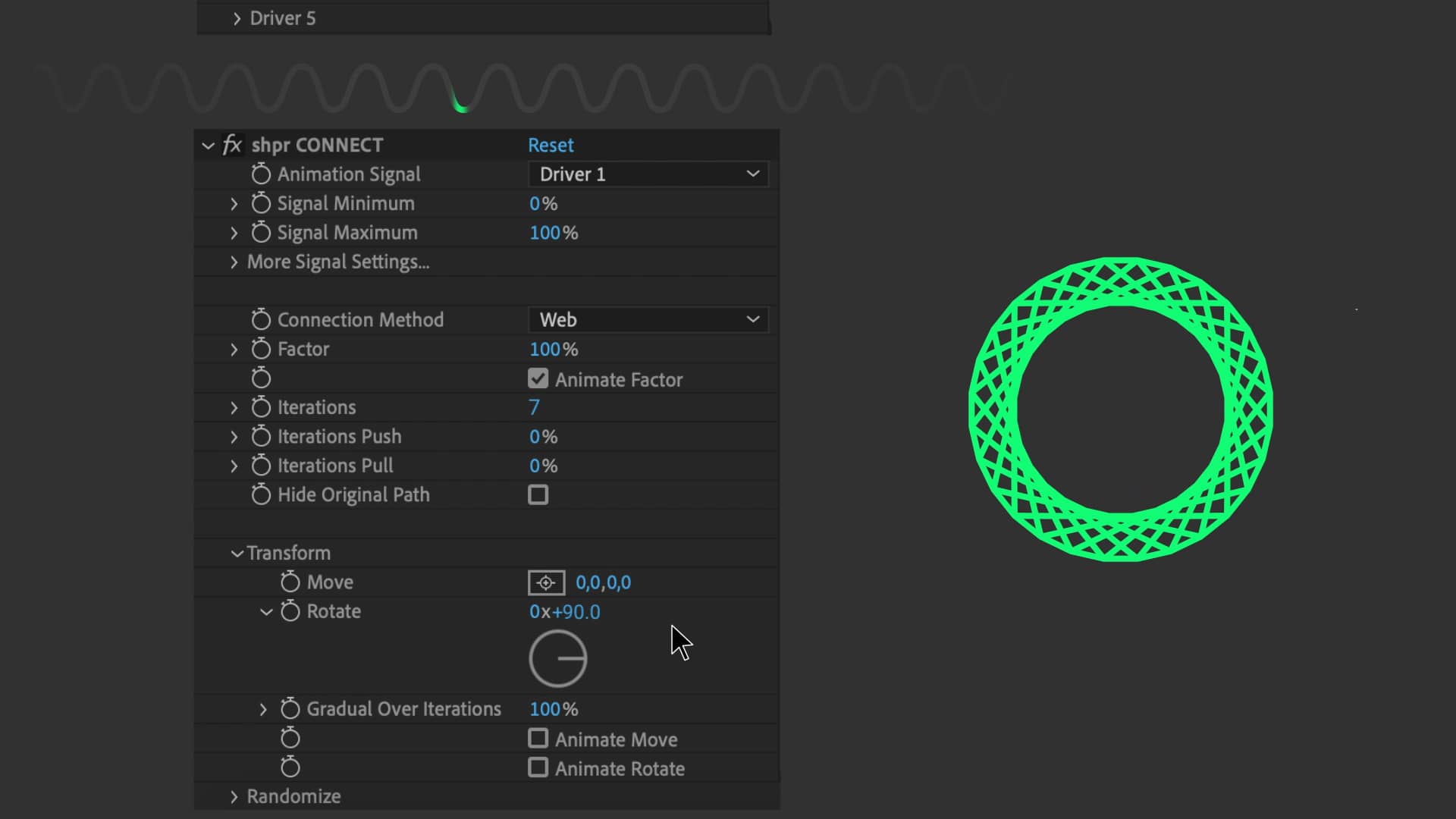The width and height of the screenshot is (1456, 819).
Task: Click the Iterations Pull stopwatch
Action: coord(261,465)
